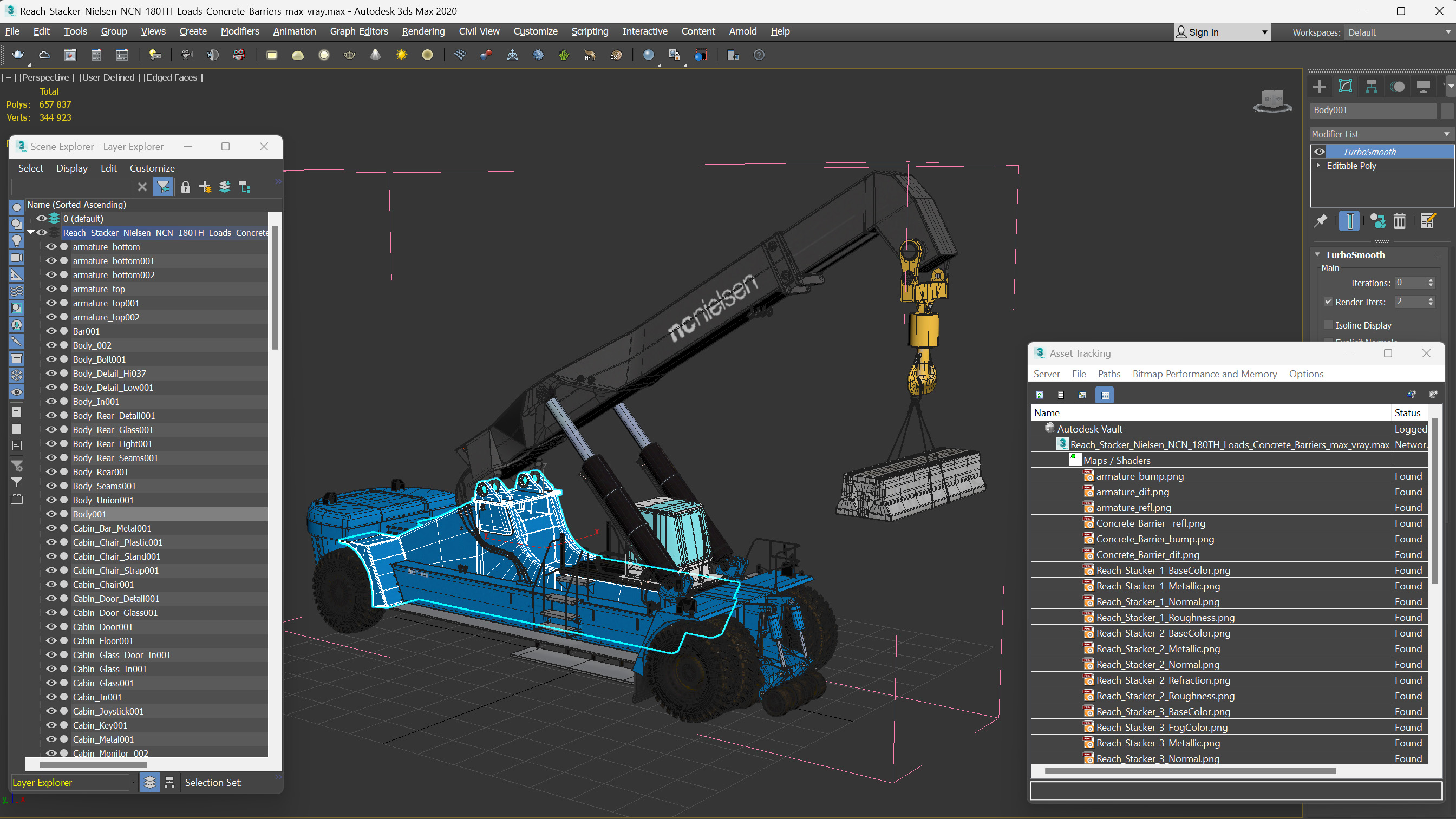Screen dimensions: 1456x819
Task: Click the green grass toolbar icon
Action: pyautogui.click(x=564, y=55)
